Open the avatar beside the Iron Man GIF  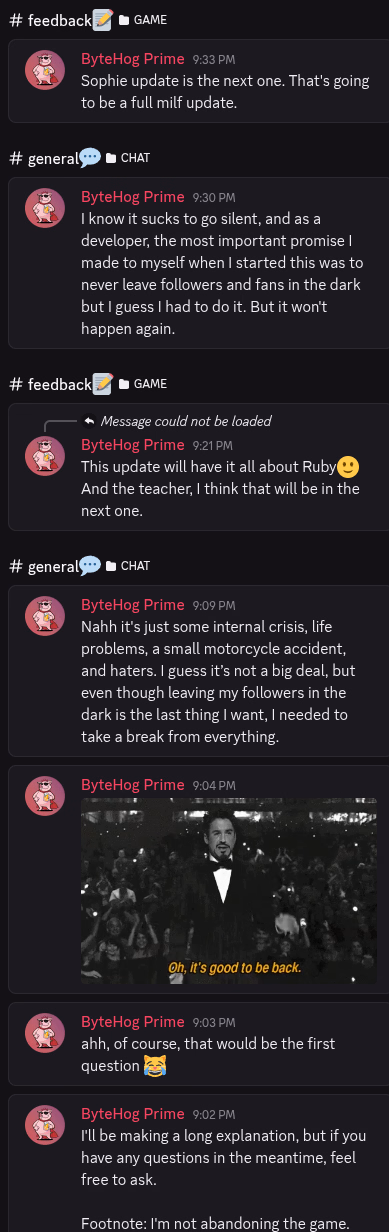45,796
